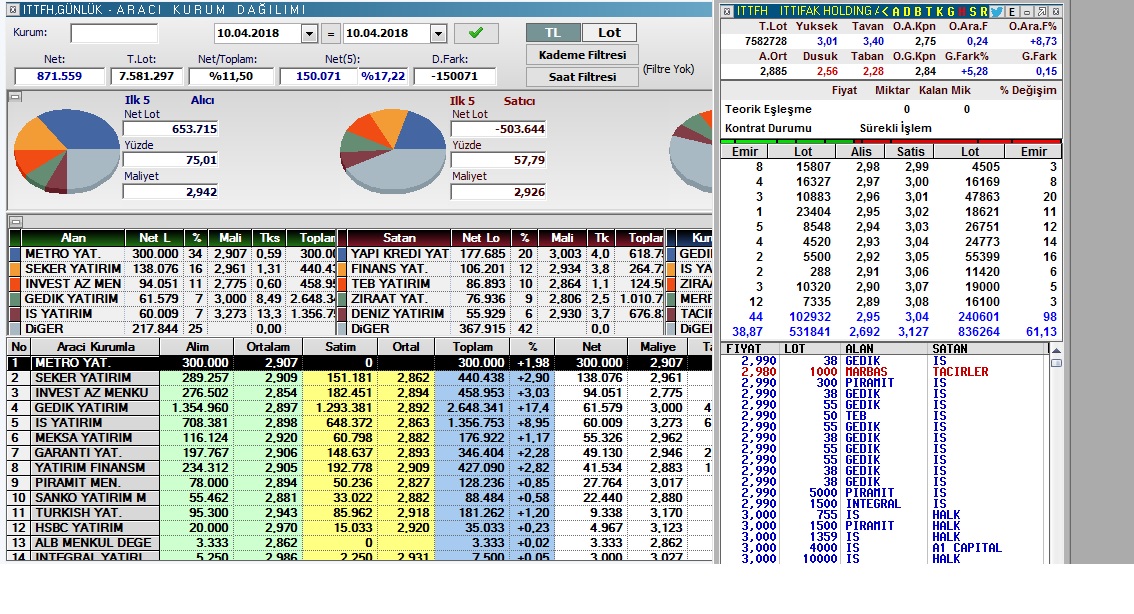The width and height of the screenshot is (1134, 614).
Task: Click the detach arrow icon in ITTFH title bar
Action: point(1041,12)
